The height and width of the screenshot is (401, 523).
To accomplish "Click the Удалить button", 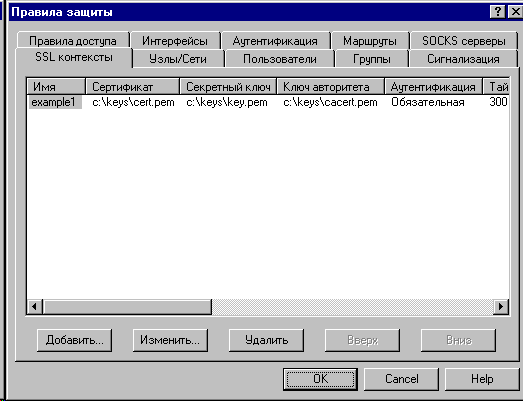I will point(266,340).
